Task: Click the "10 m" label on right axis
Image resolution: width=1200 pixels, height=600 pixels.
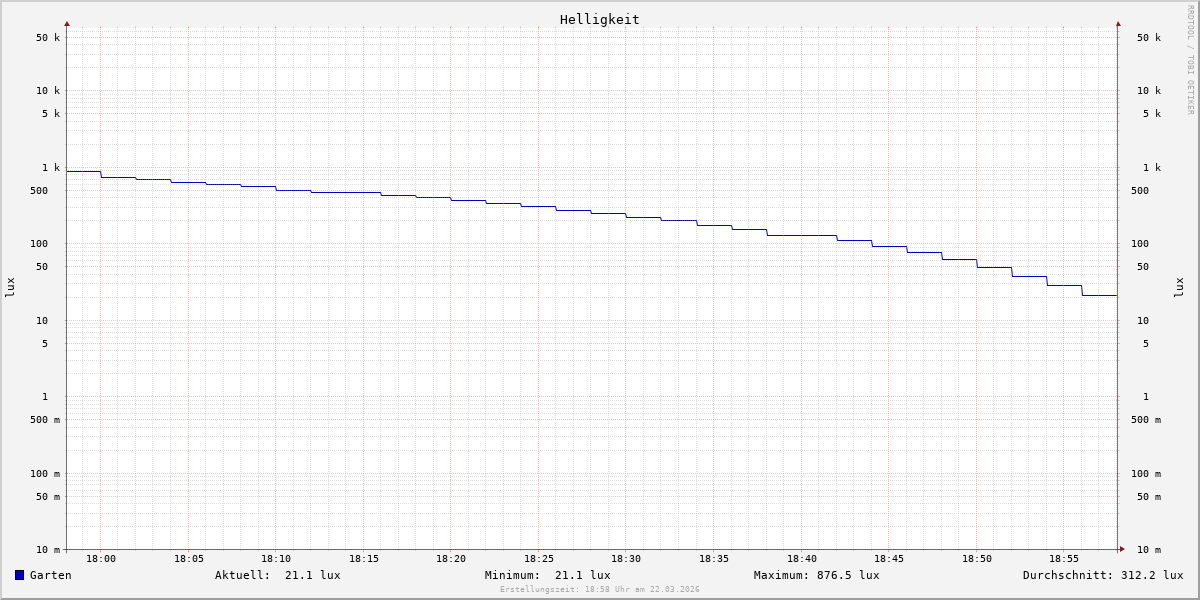Action: (1149, 550)
